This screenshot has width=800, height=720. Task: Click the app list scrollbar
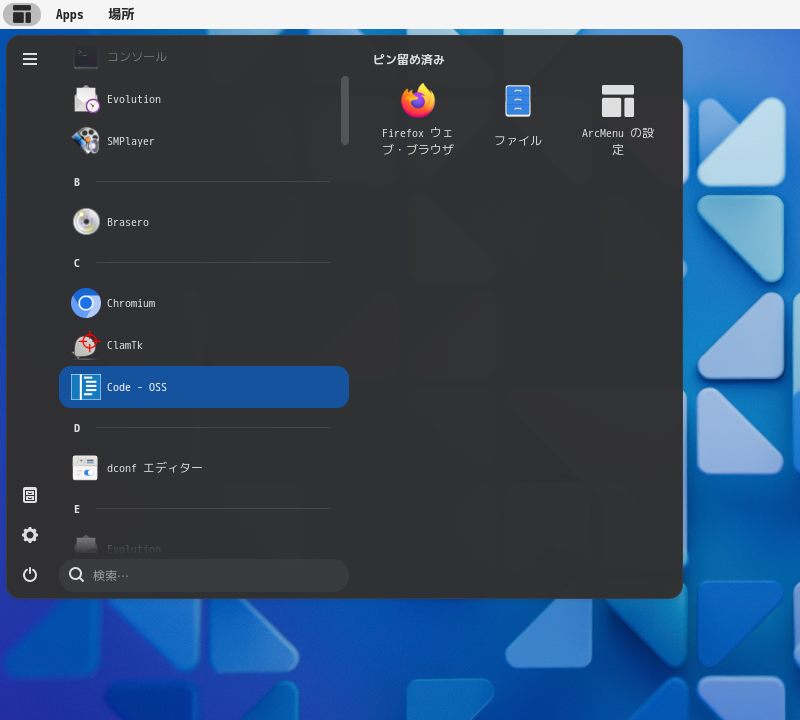click(x=345, y=110)
